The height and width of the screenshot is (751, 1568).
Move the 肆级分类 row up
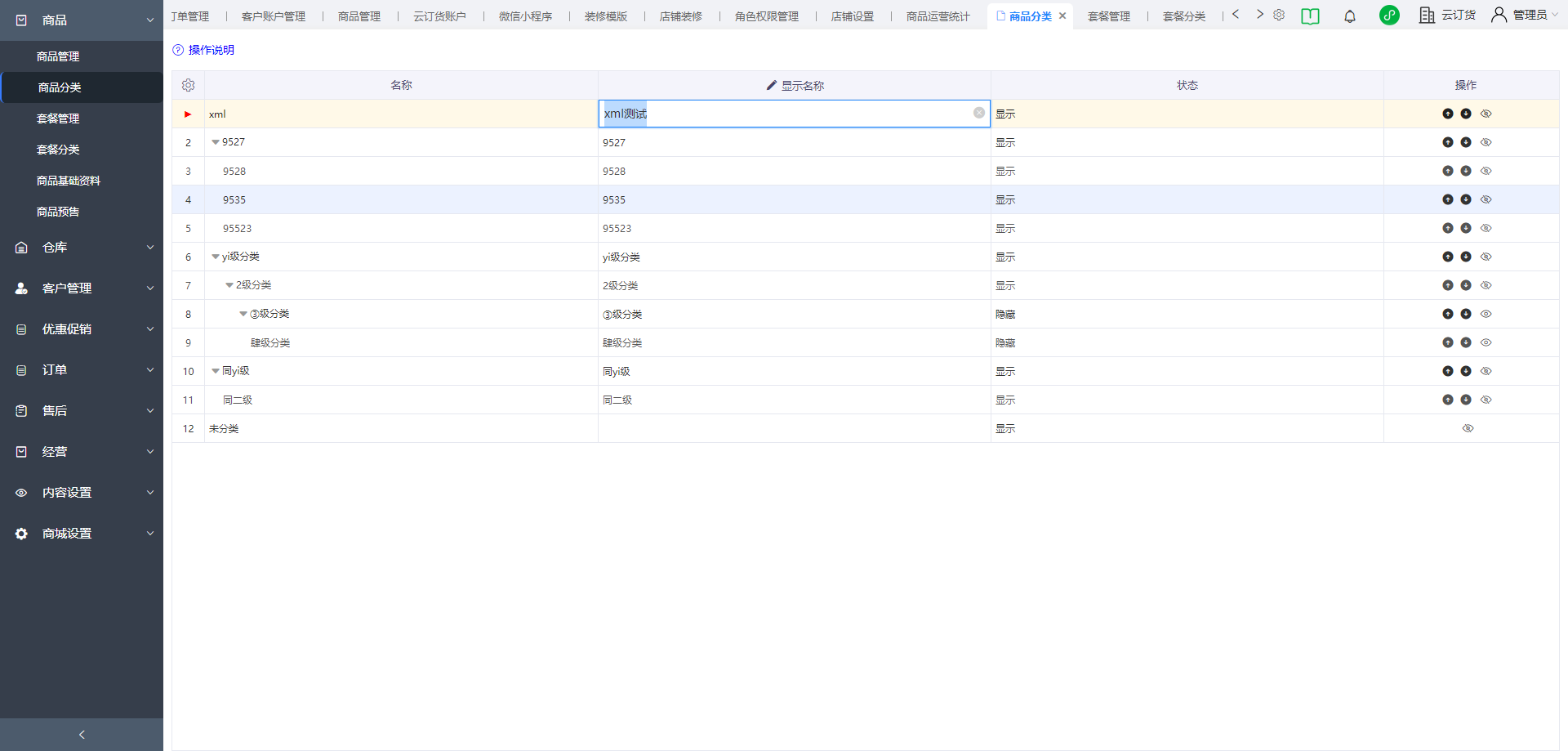1447,342
